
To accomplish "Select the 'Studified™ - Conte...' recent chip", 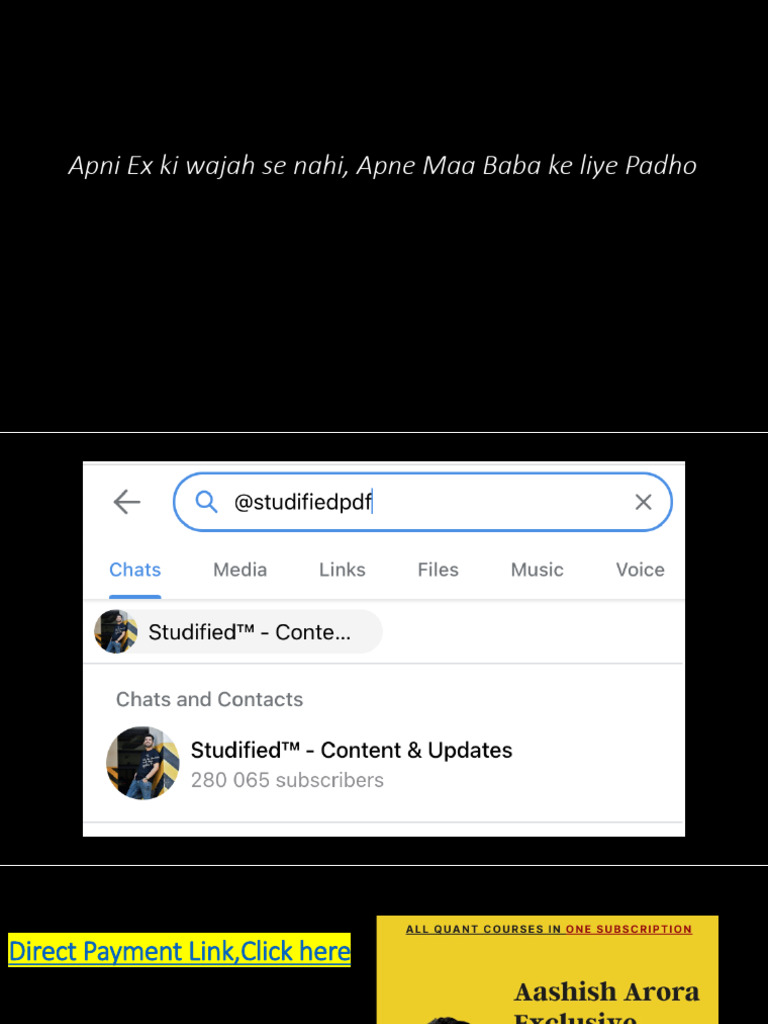I will coord(238,632).
